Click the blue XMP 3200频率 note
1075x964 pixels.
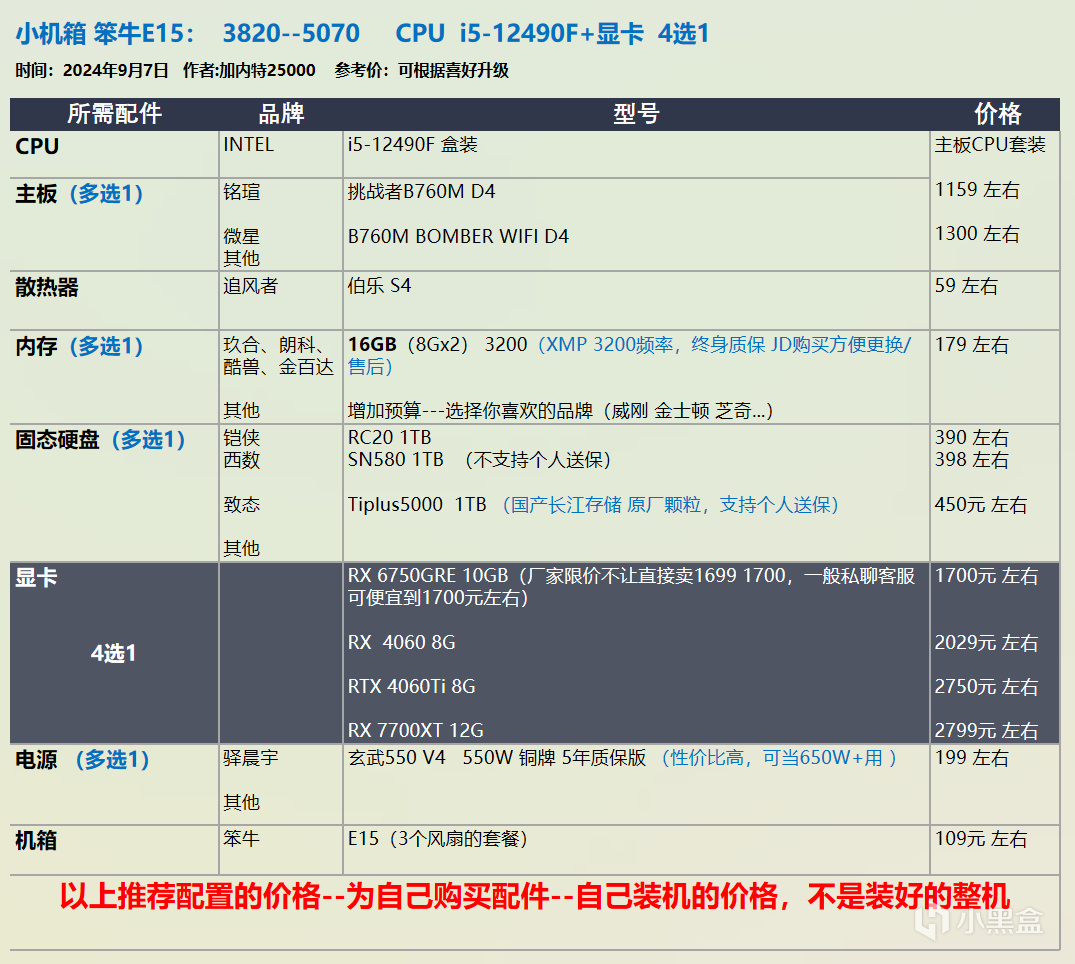coord(629,356)
